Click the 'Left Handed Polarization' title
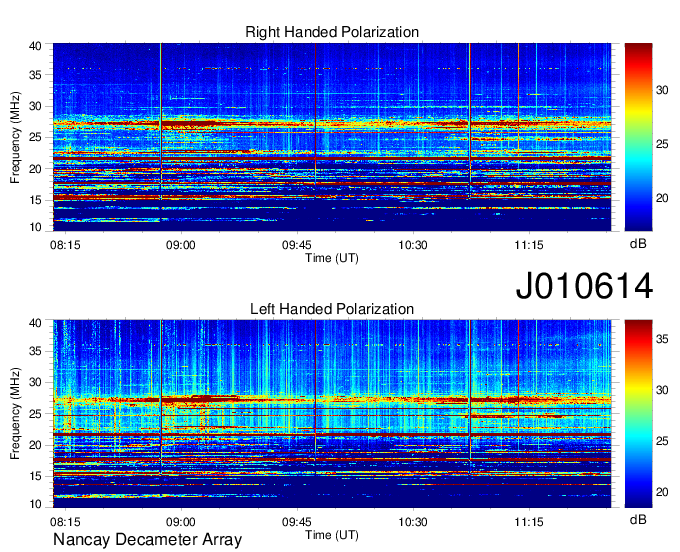The height and width of the screenshot is (552, 680). coord(332,309)
